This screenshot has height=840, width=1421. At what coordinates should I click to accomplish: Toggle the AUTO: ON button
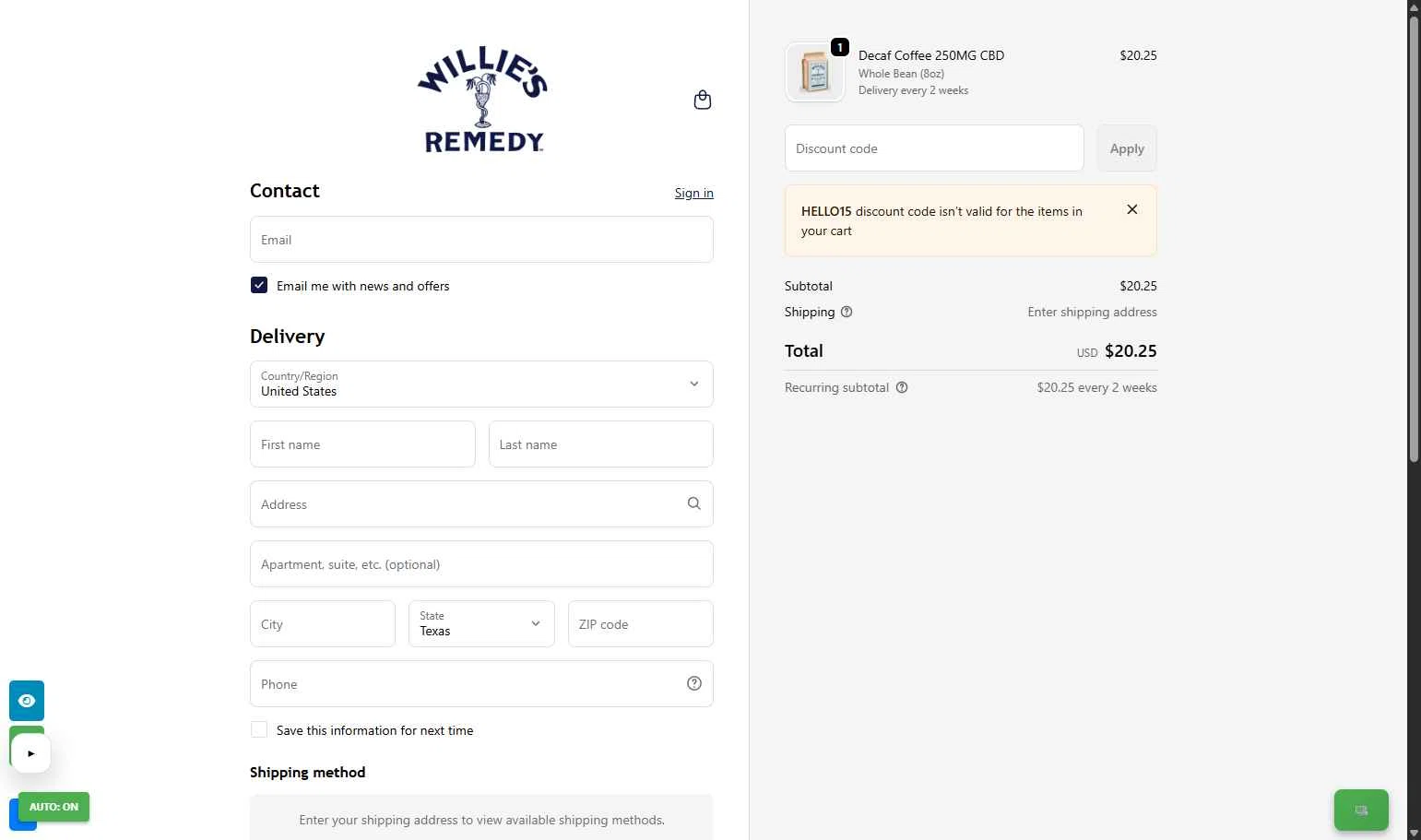pos(53,807)
